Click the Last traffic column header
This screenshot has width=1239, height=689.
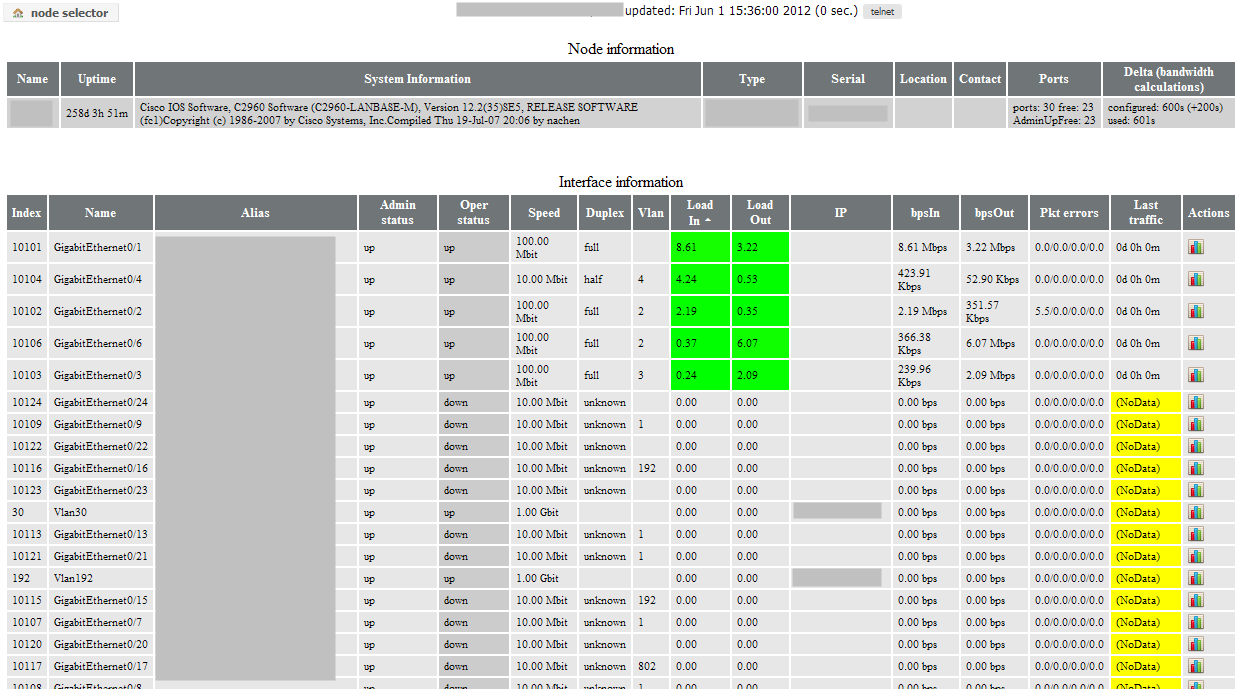[x=1146, y=212]
